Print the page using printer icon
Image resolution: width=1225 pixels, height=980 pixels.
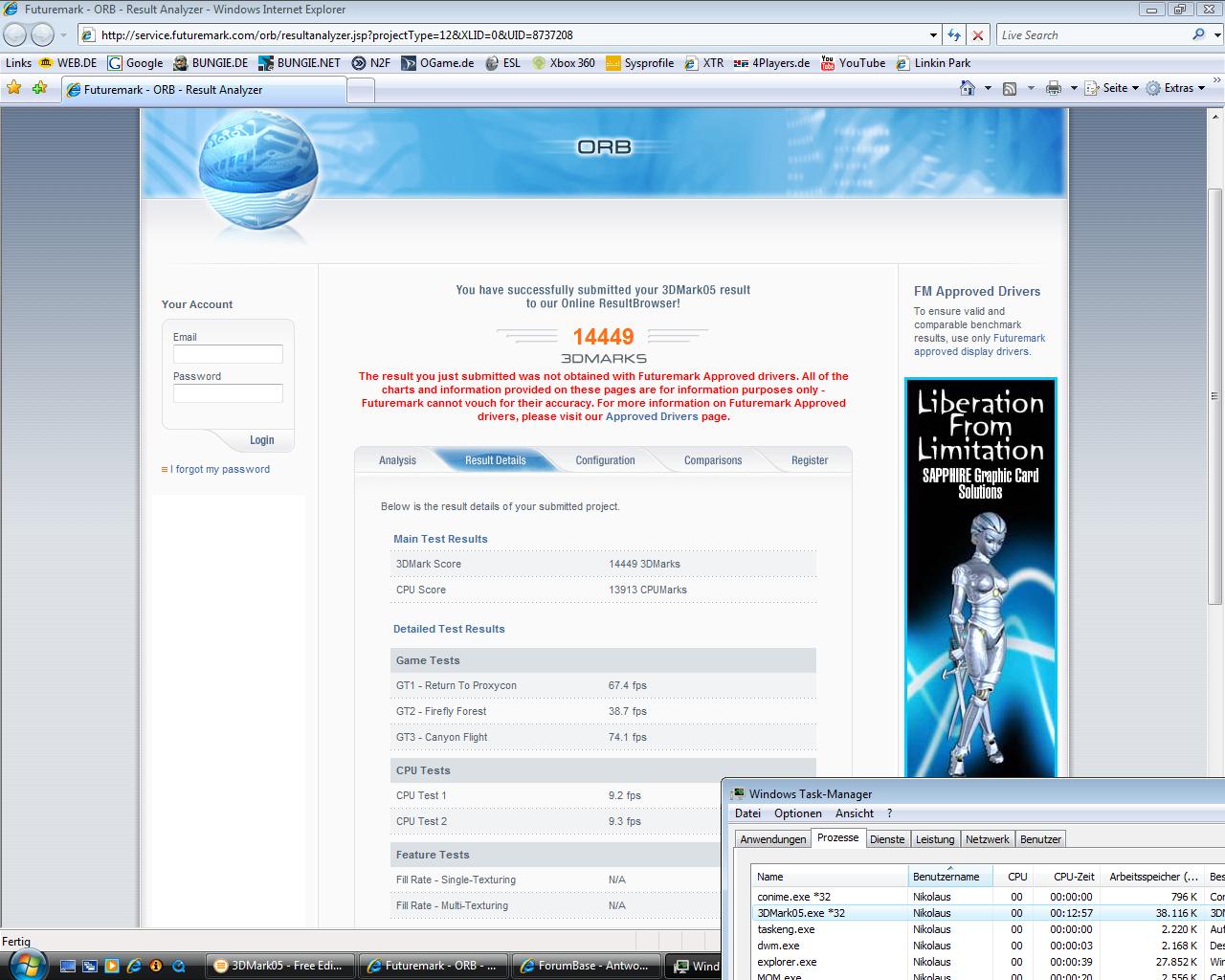point(1054,88)
